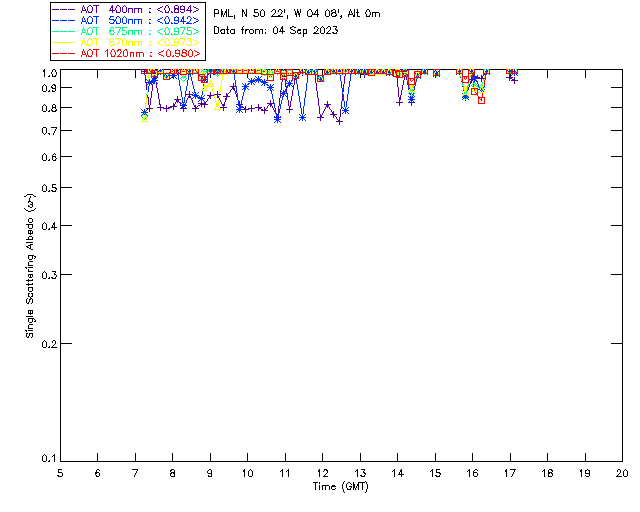640x512 pixels.
Task: Click the 0.8 y-axis tick label
Action: (49, 109)
